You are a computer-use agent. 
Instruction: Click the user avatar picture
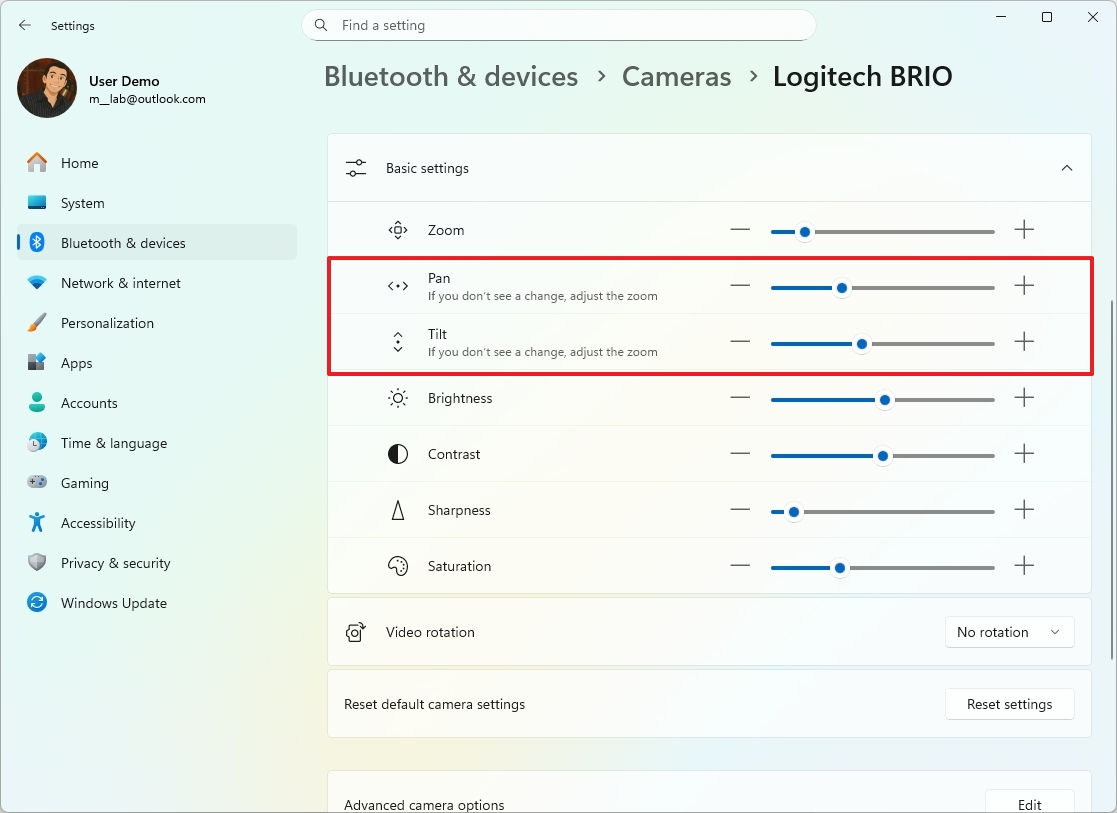coord(46,88)
